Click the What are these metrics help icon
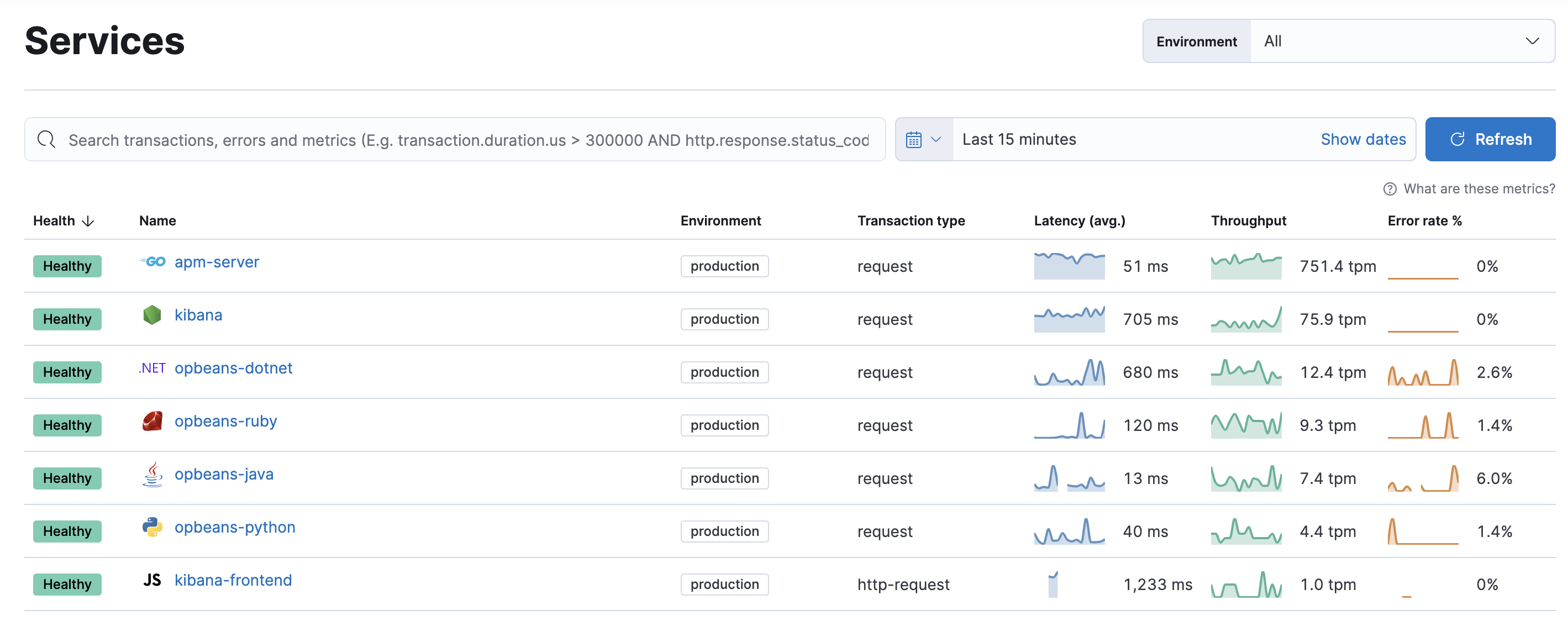1568x621 pixels. coord(1390,192)
